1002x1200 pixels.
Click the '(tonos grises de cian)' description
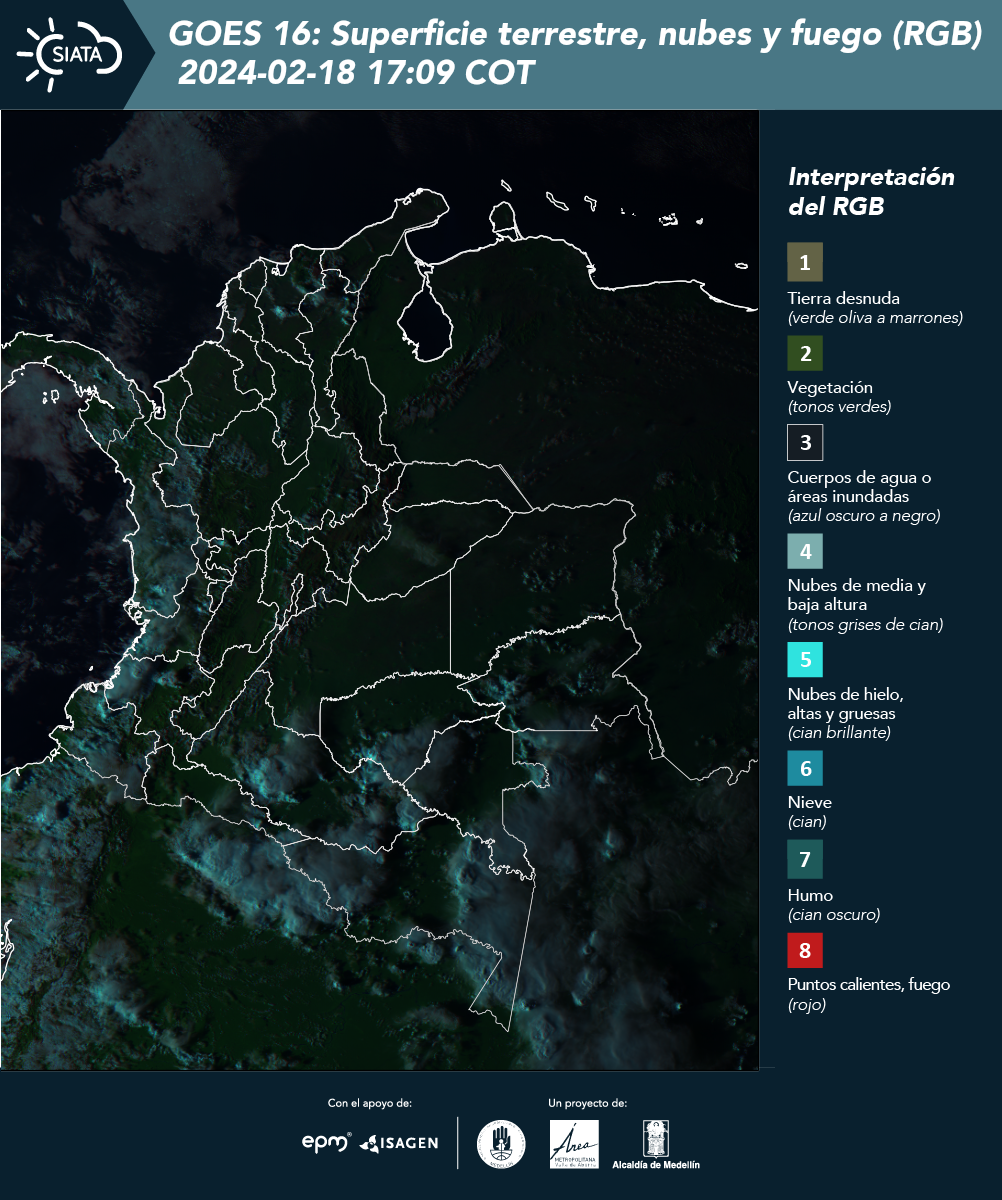pos(866,625)
